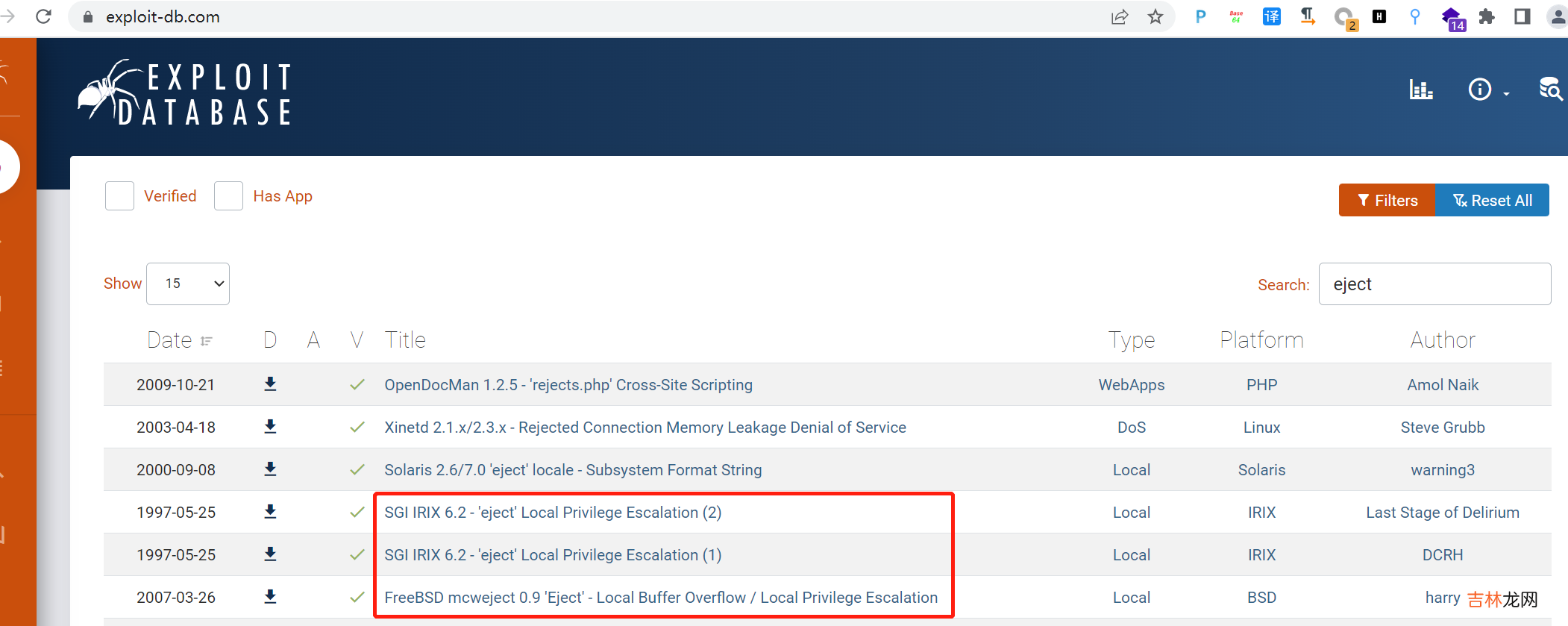The image size is (1568, 626).
Task: Open FreeBSD mcweject 0.9 Local Buffer Overflow
Action: tap(661, 598)
